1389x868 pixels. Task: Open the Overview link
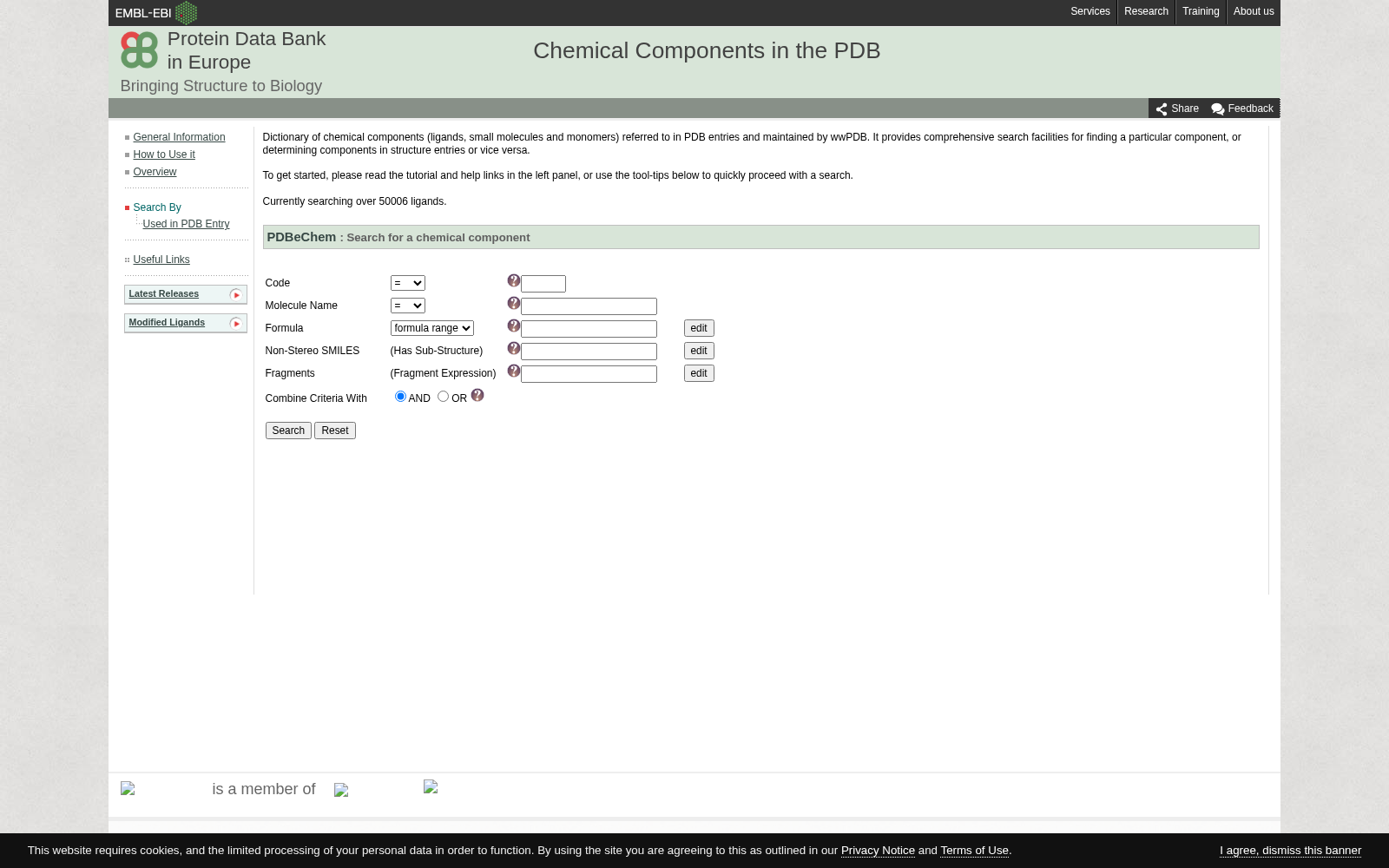coord(155,172)
